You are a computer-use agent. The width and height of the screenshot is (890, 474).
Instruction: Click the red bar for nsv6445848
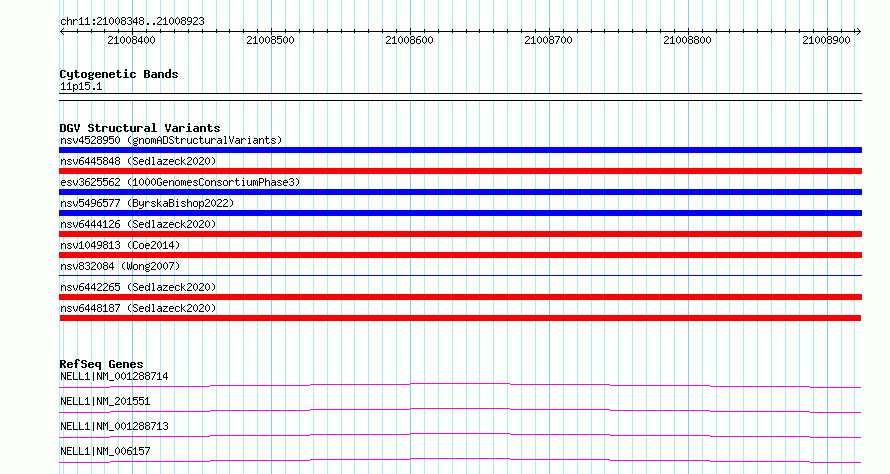(460, 171)
